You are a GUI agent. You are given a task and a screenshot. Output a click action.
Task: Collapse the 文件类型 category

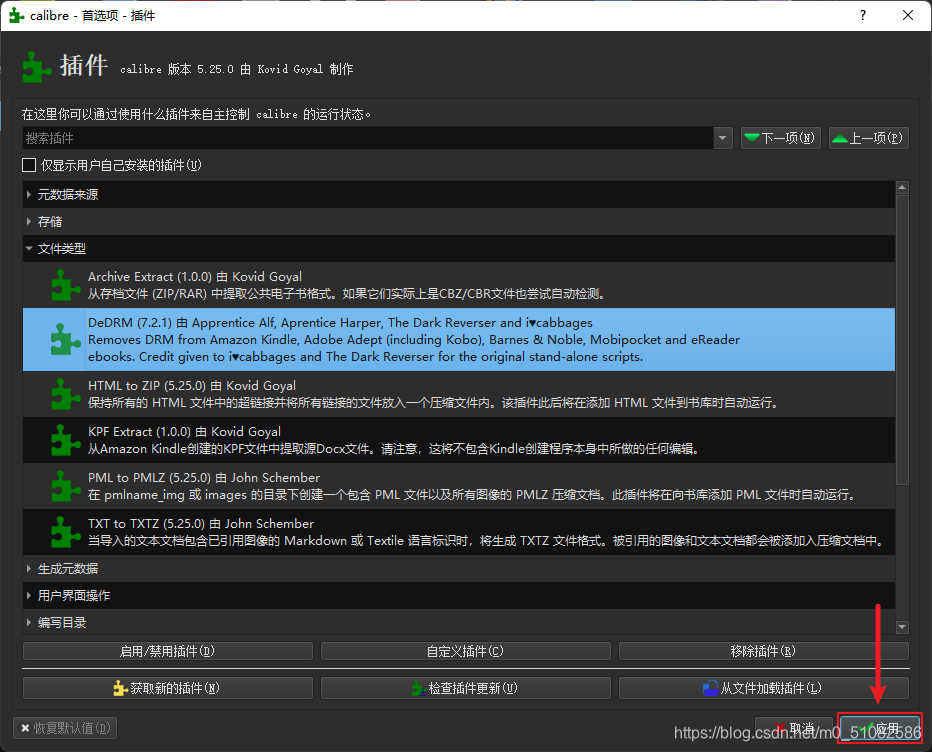click(29, 248)
